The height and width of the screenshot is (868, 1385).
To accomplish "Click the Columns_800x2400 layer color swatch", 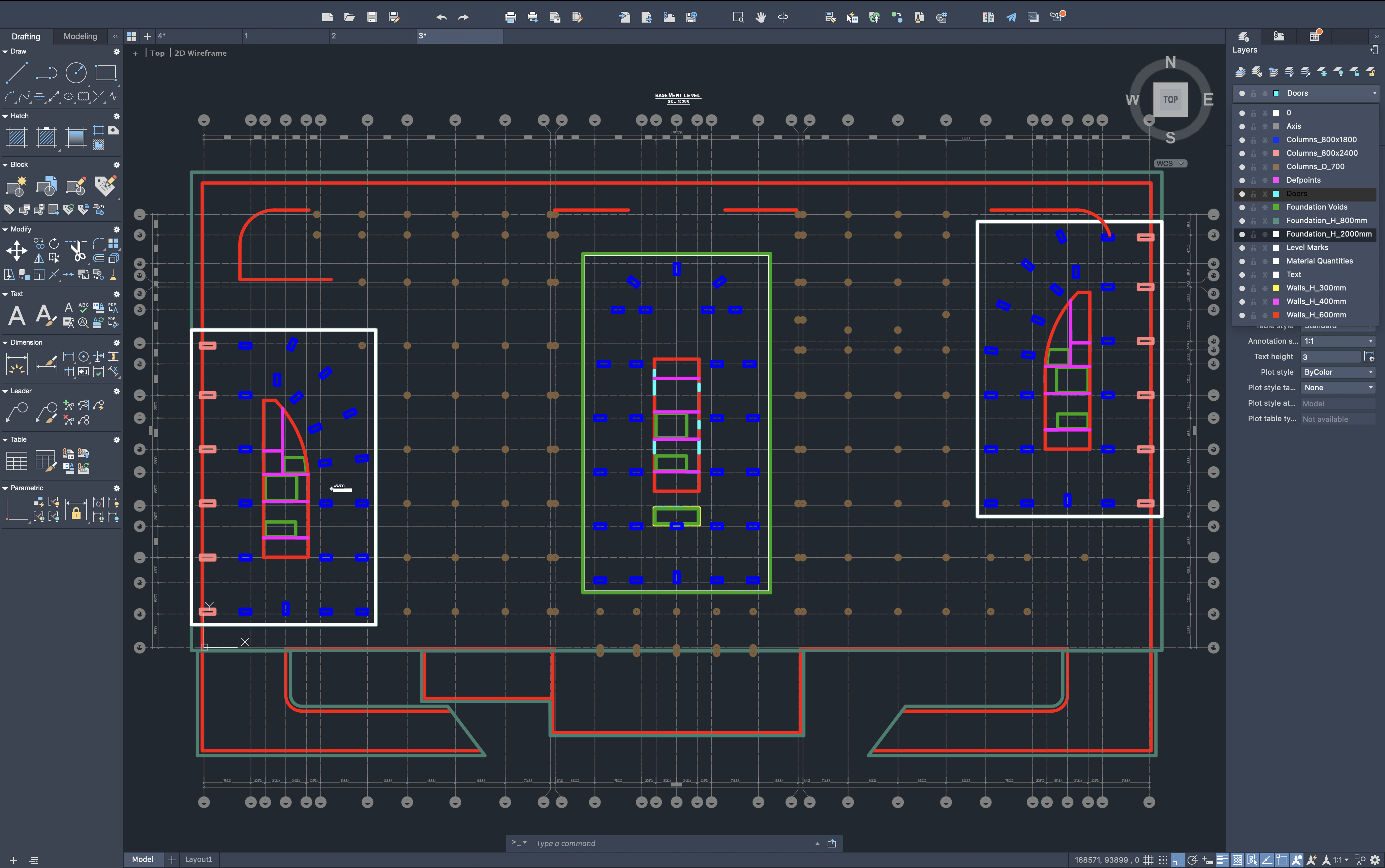I will [x=1276, y=153].
